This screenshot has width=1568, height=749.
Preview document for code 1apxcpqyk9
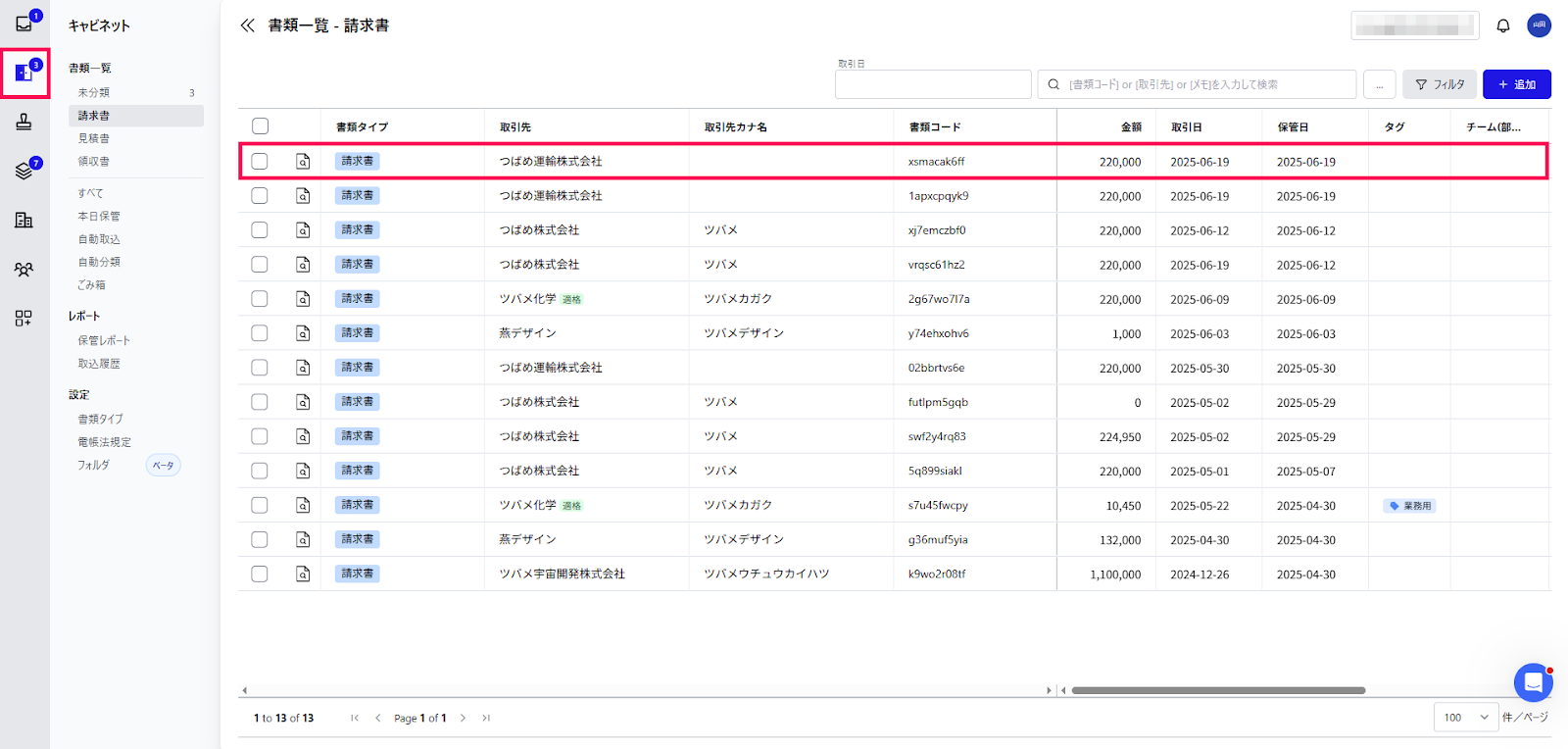coord(303,196)
